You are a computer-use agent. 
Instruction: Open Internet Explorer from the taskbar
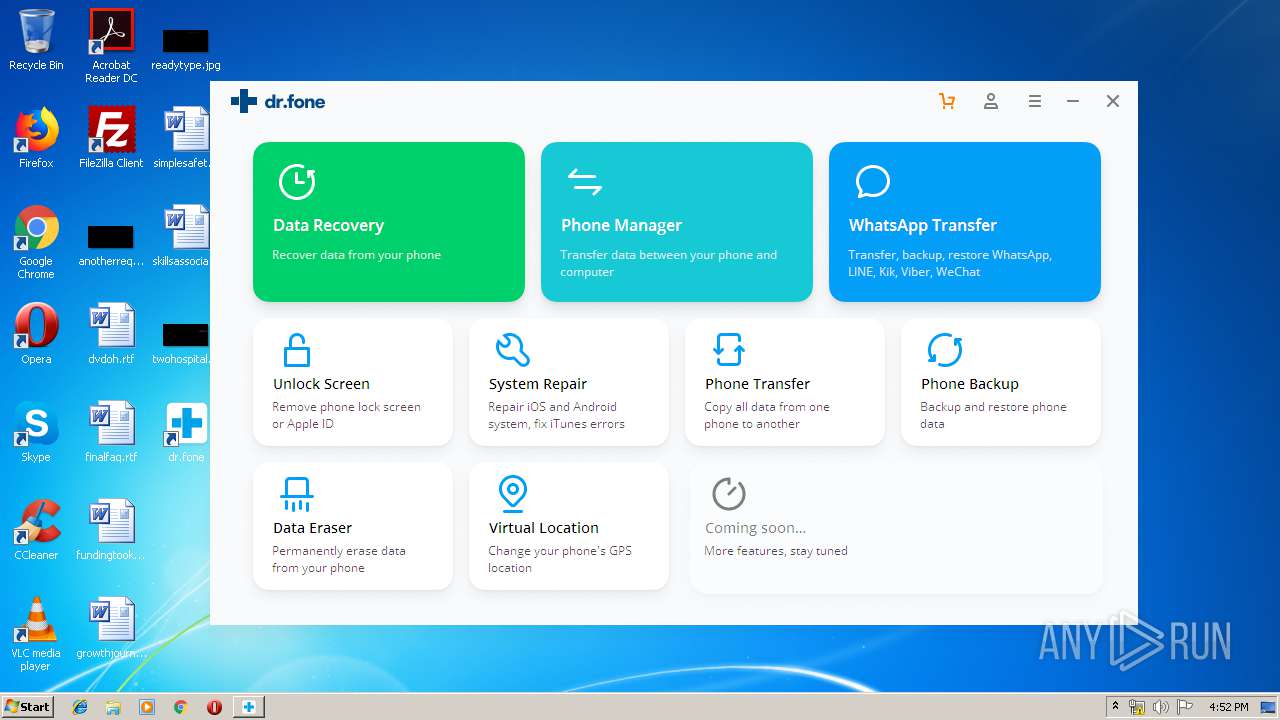[80, 707]
